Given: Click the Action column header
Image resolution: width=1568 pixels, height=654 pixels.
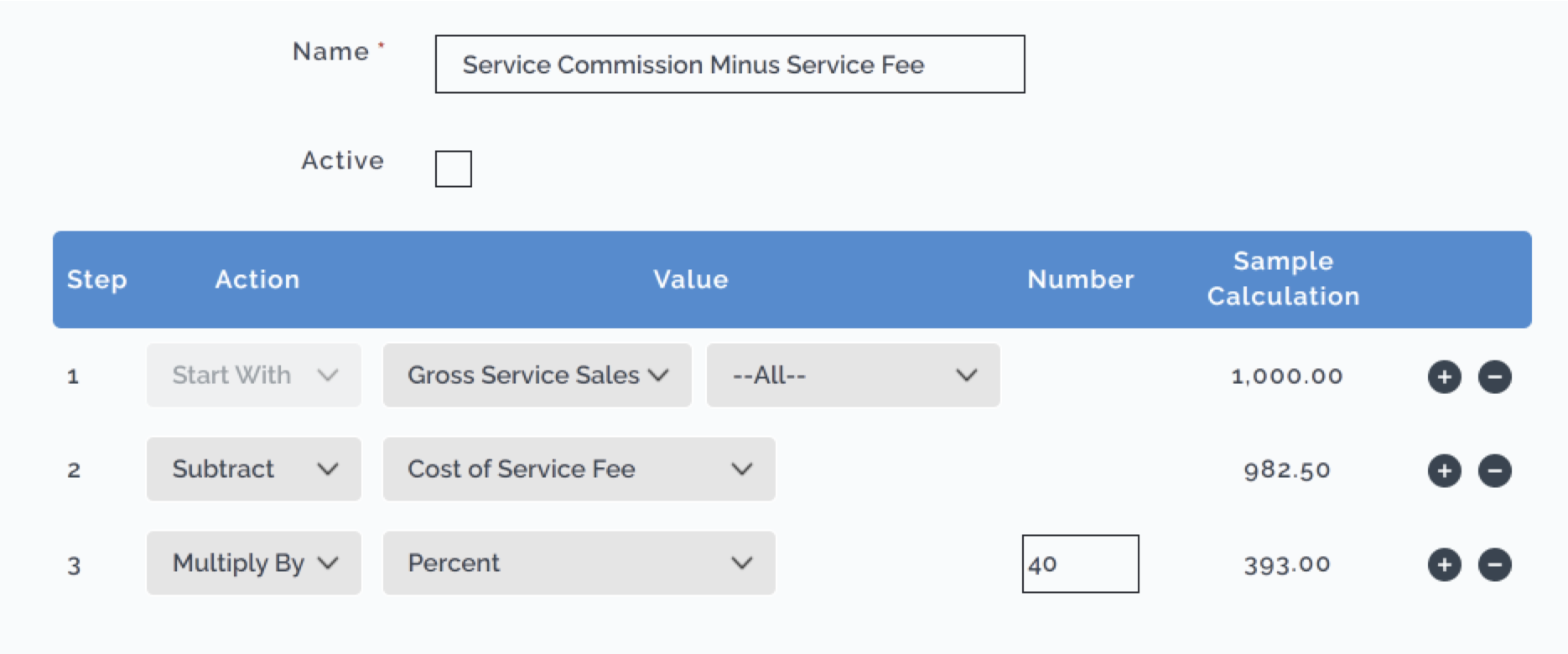Looking at the screenshot, I should (x=257, y=279).
